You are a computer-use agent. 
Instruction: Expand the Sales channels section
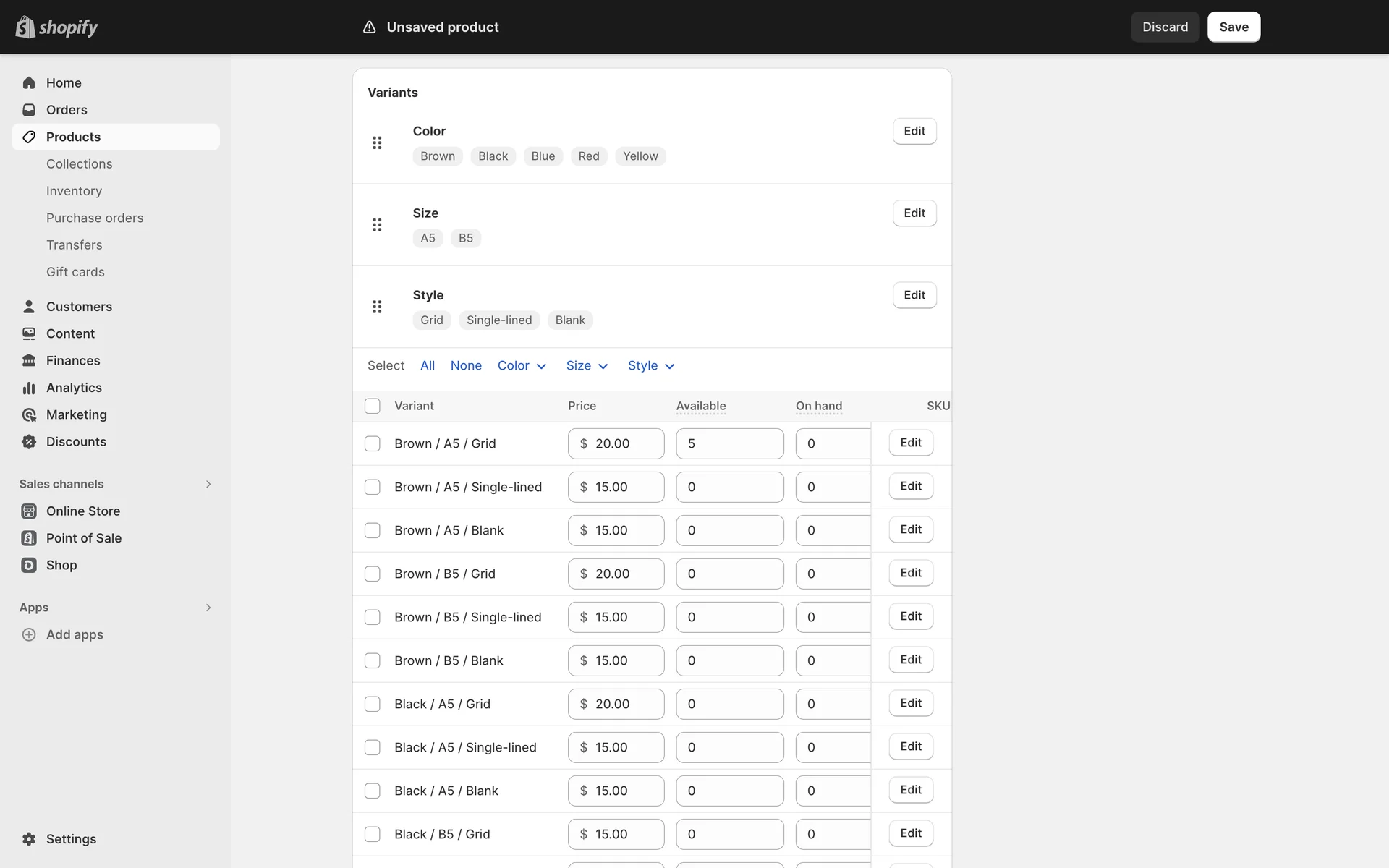click(x=208, y=484)
